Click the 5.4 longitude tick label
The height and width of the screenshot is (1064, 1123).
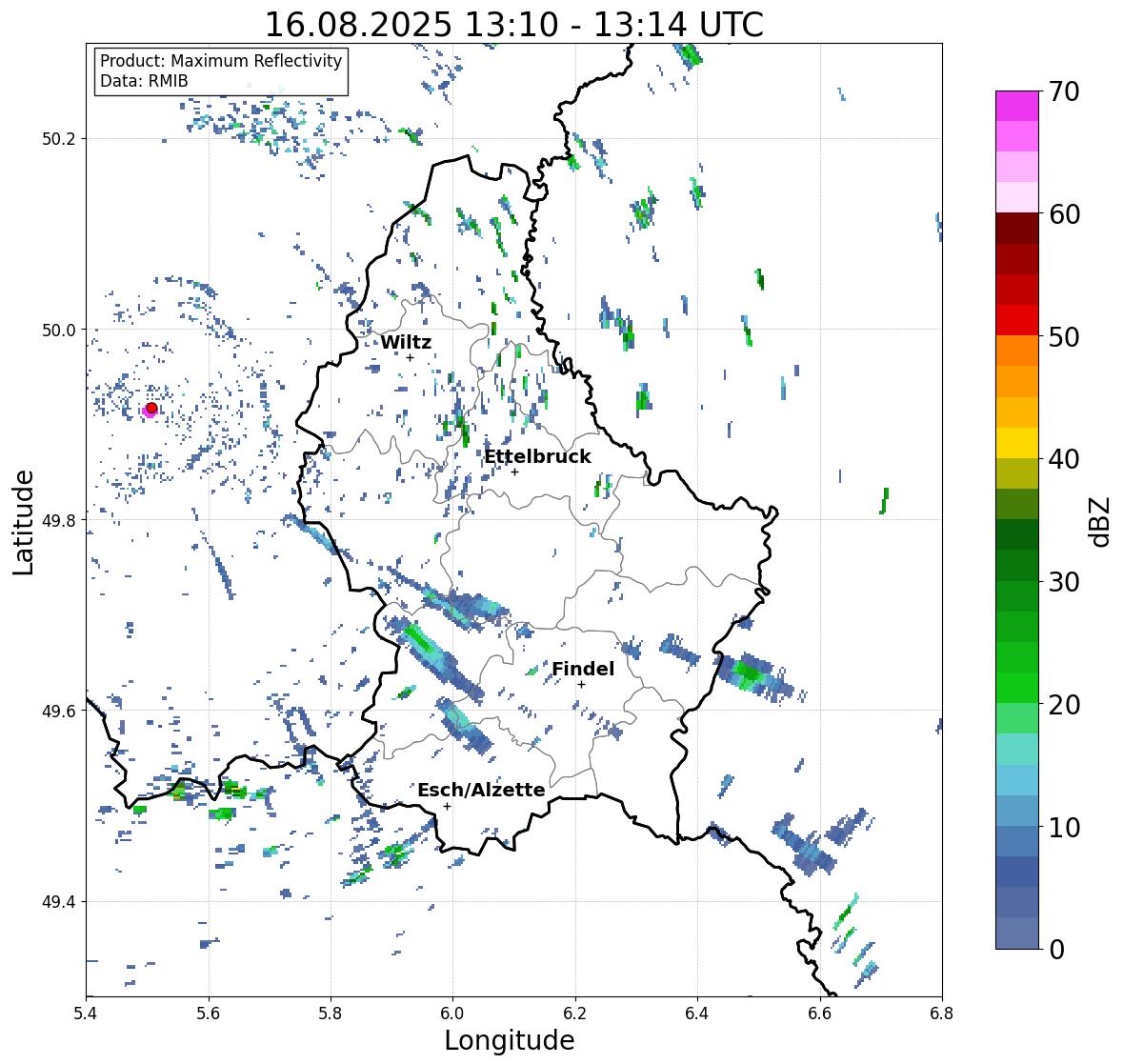[86, 1014]
